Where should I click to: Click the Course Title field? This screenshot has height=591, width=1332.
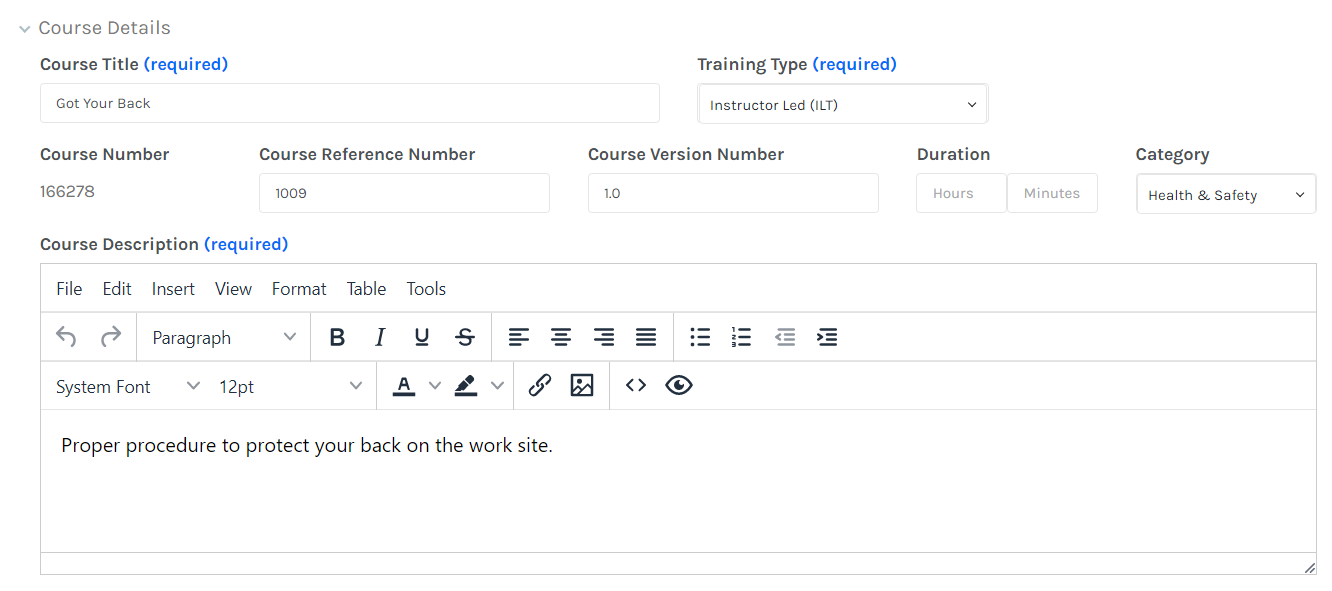coord(350,103)
